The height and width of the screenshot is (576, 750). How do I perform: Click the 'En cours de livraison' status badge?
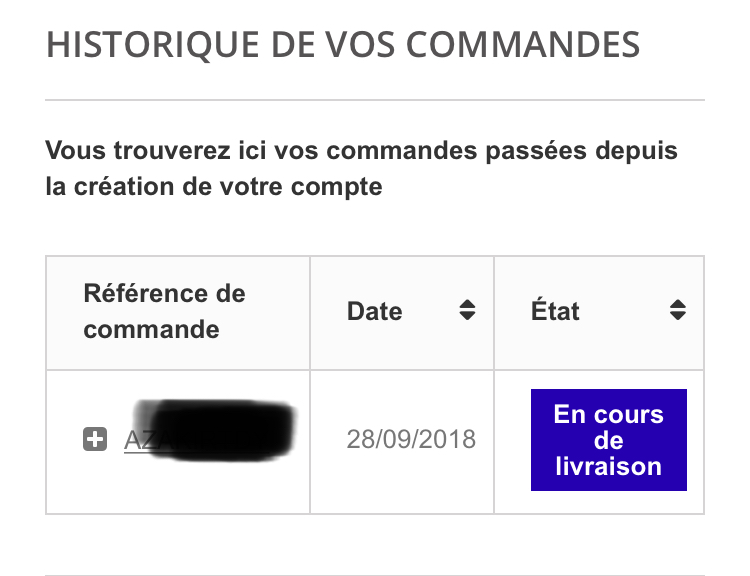click(608, 440)
